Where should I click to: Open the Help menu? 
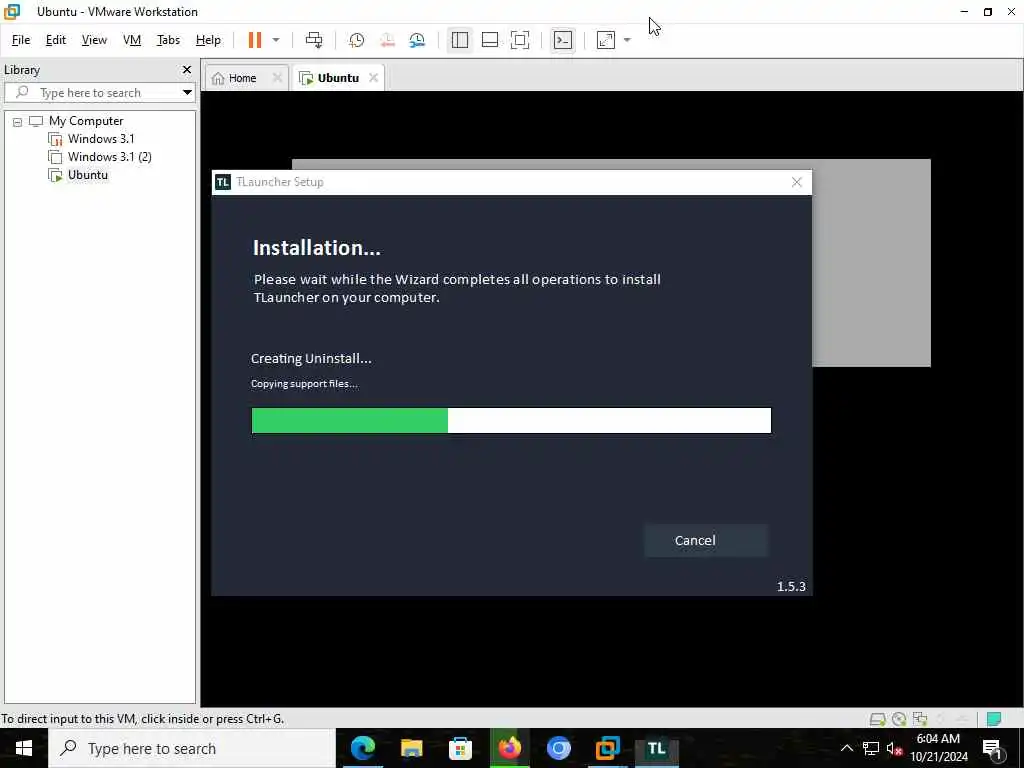click(x=208, y=40)
